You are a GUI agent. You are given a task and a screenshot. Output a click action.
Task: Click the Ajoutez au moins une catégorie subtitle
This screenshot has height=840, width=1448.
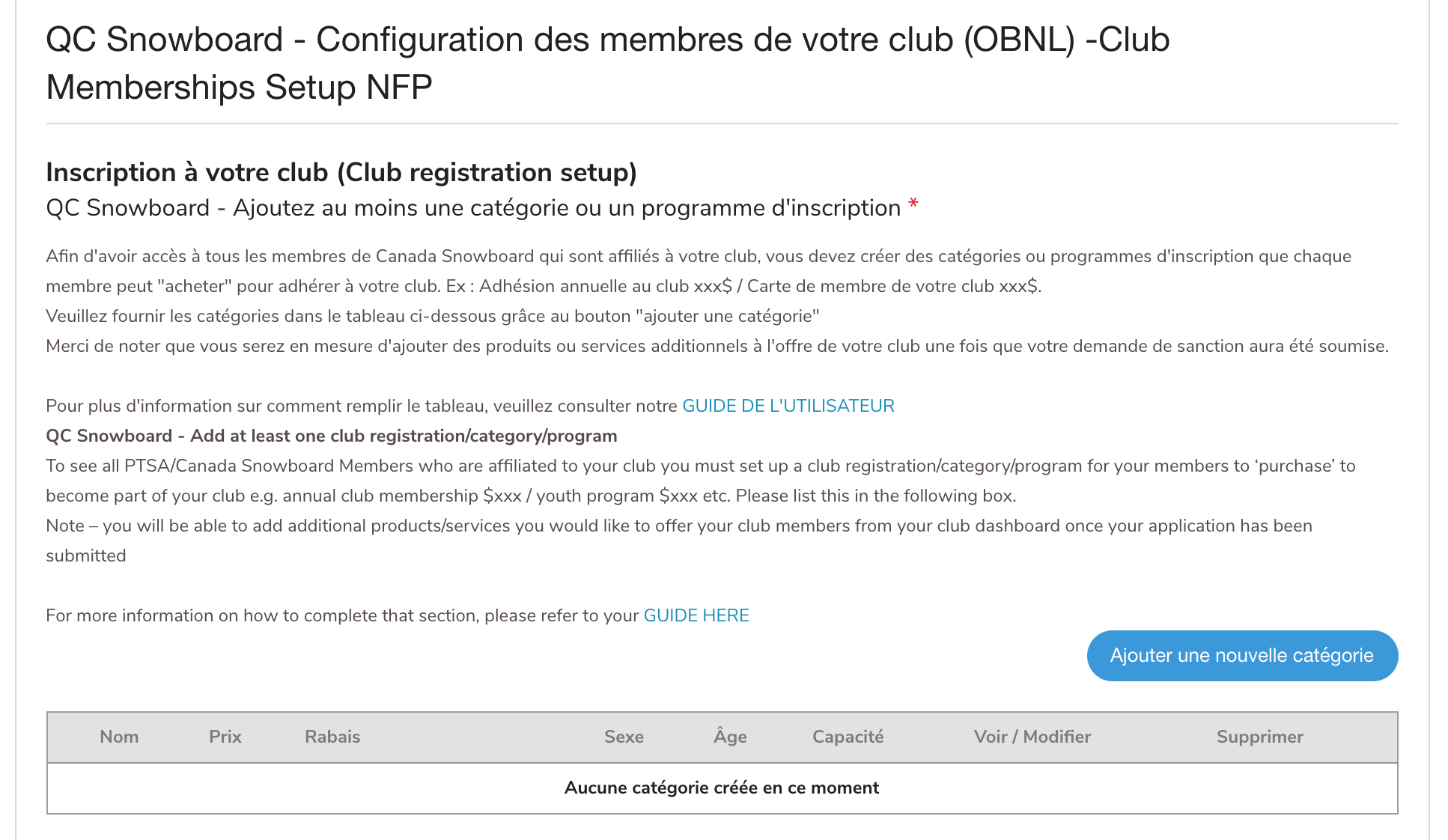click(473, 208)
